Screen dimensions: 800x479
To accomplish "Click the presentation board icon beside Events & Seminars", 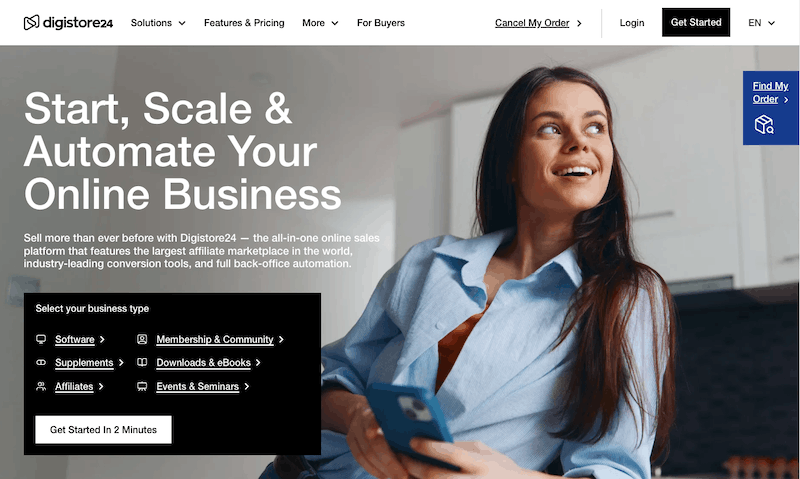I will coord(142,386).
